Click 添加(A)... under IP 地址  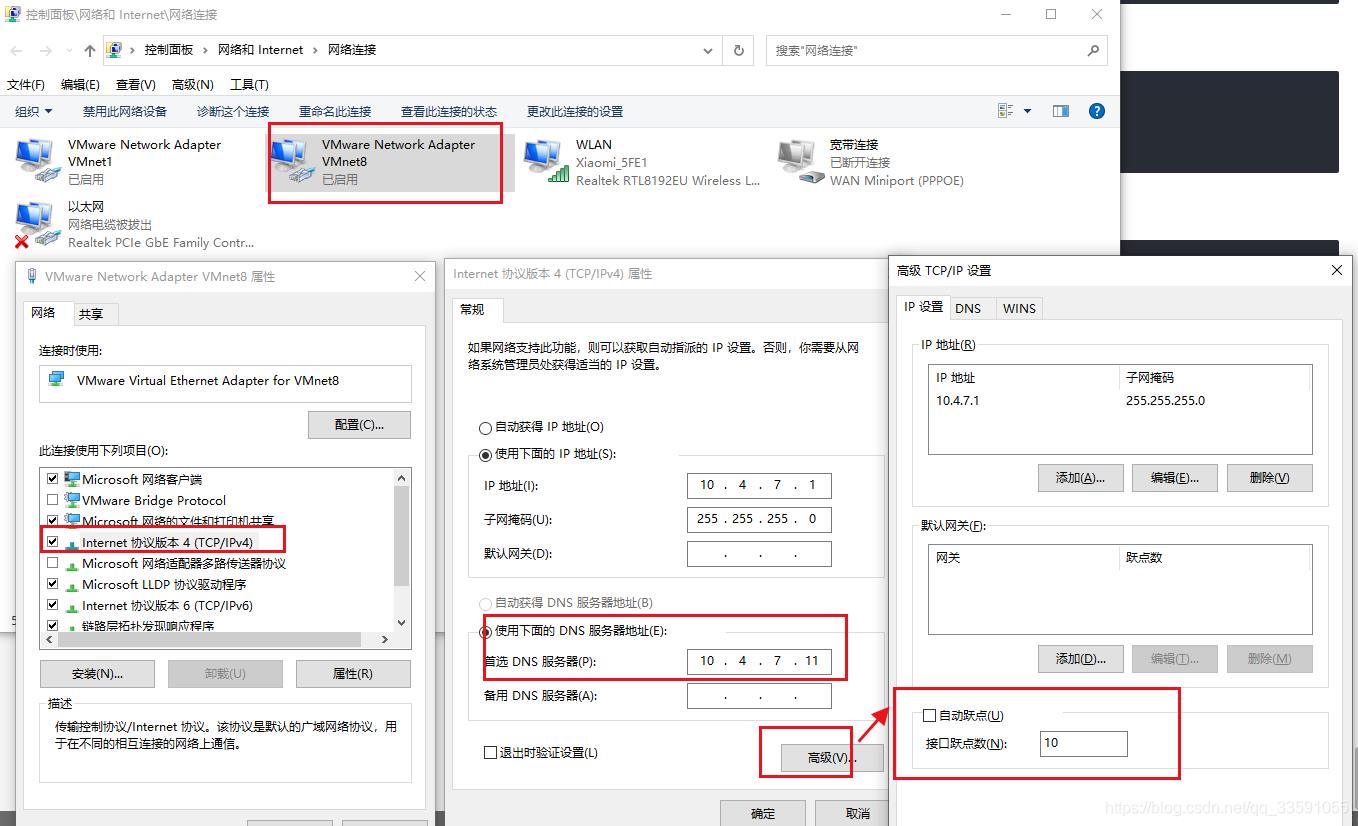pyautogui.click(x=1080, y=477)
